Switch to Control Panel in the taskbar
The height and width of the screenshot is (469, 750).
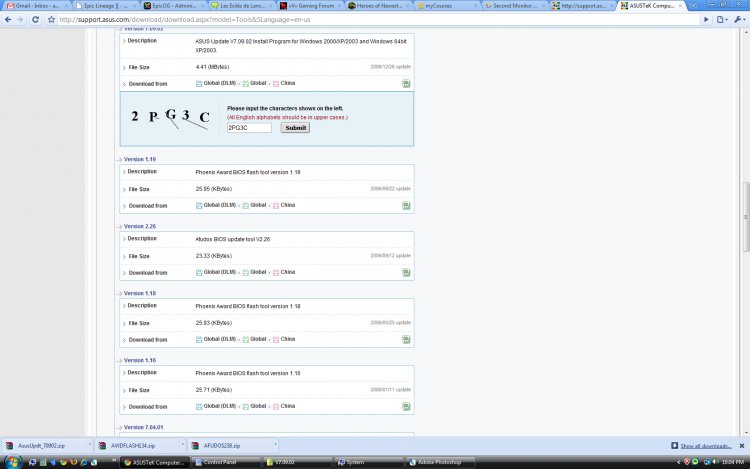pyautogui.click(x=226, y=462)
